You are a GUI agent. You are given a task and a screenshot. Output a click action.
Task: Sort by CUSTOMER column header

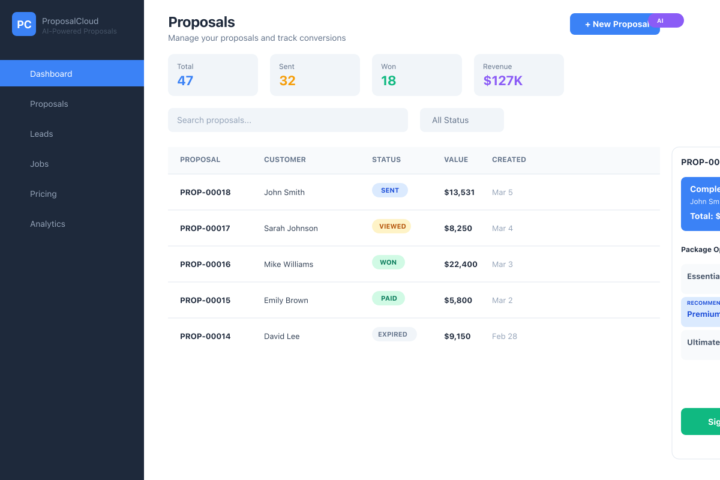[x=285, y=159]
